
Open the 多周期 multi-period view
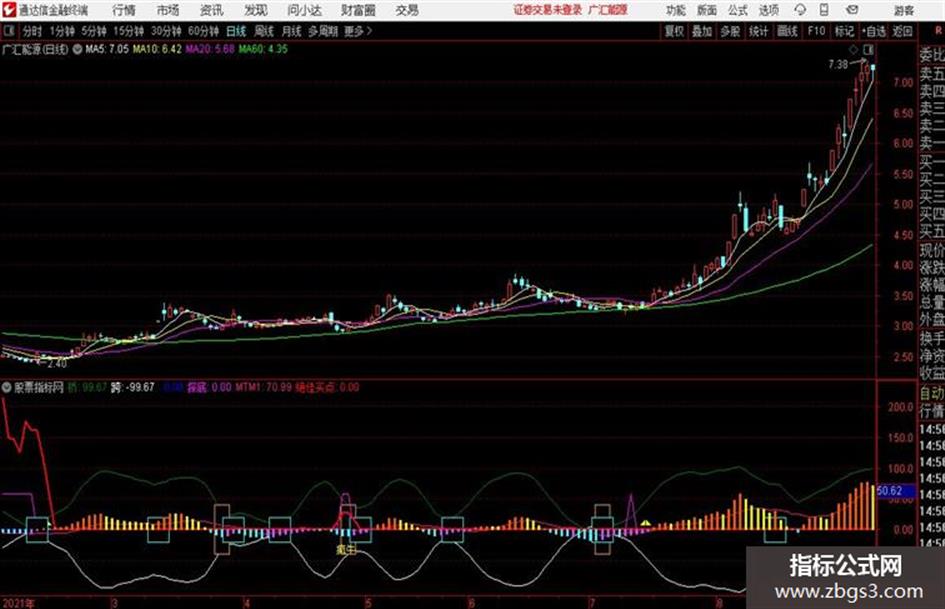point(323,31)
